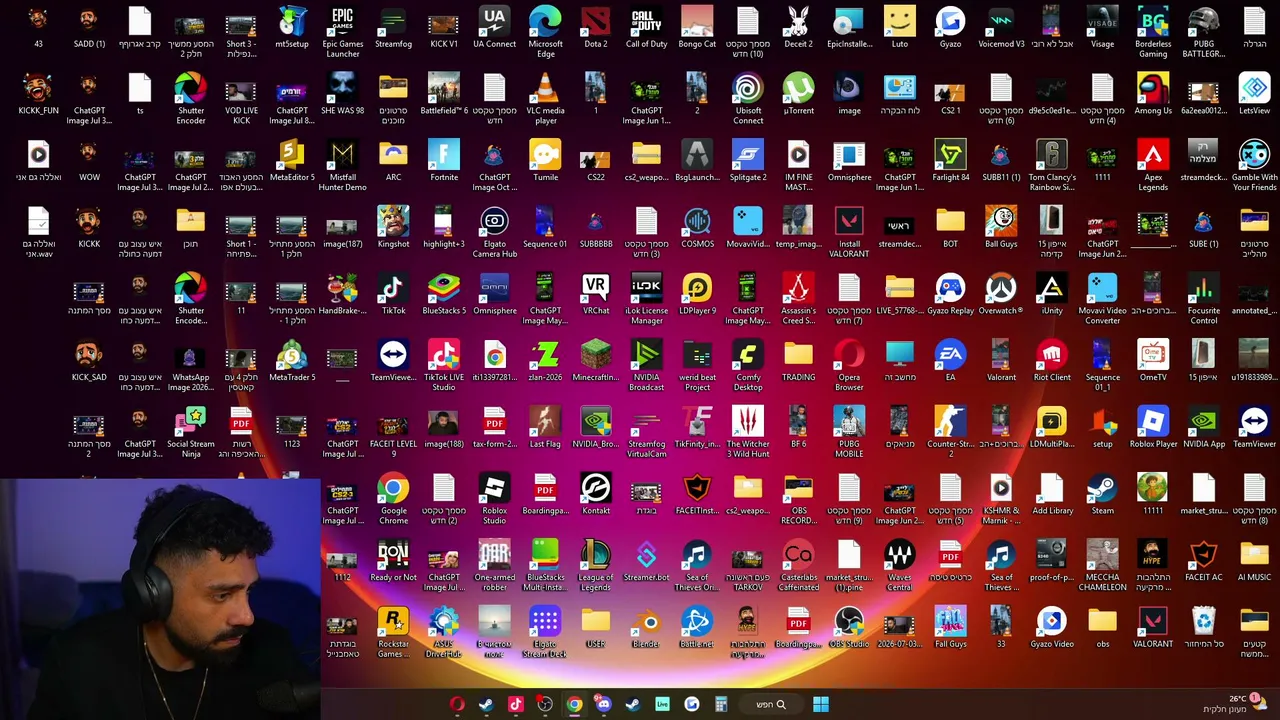The image size is (1280, 720).
Task: Open the Windows Start menu
Action: pos(821,704)
